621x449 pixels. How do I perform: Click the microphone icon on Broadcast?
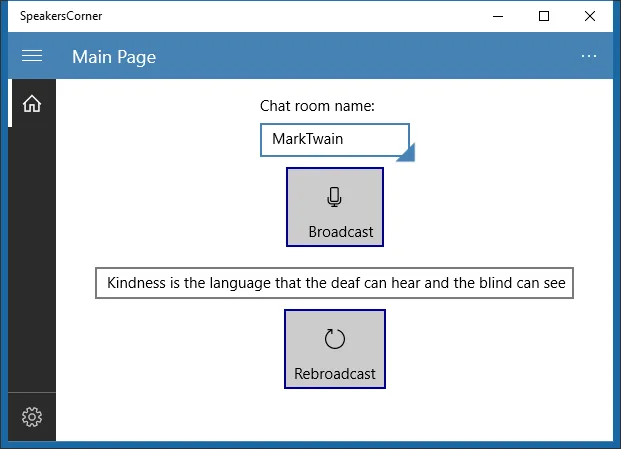click(334, 197)
